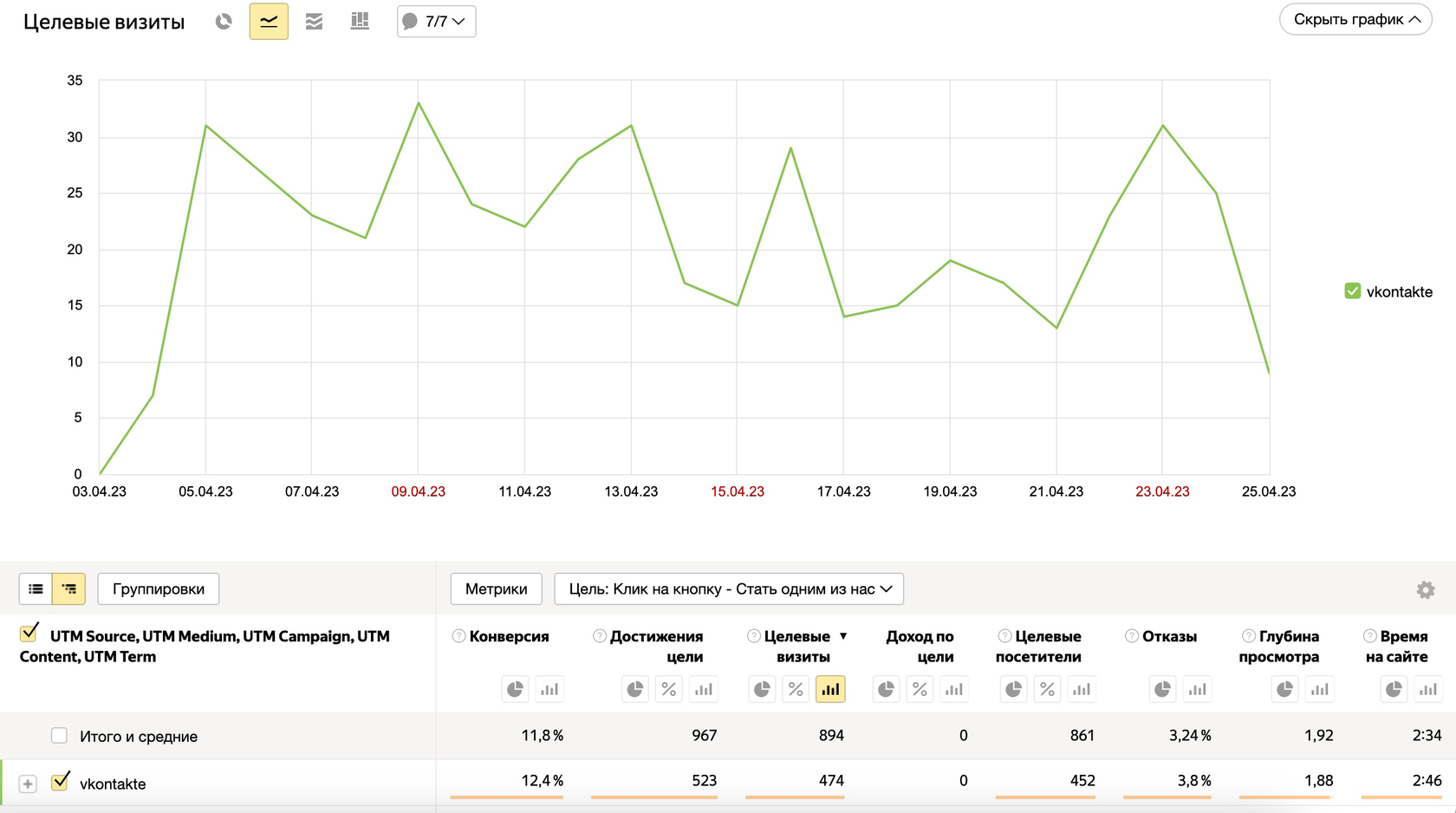Select flat list view icon
This screenshot has width=1456, height=813.
coord(36,589)
